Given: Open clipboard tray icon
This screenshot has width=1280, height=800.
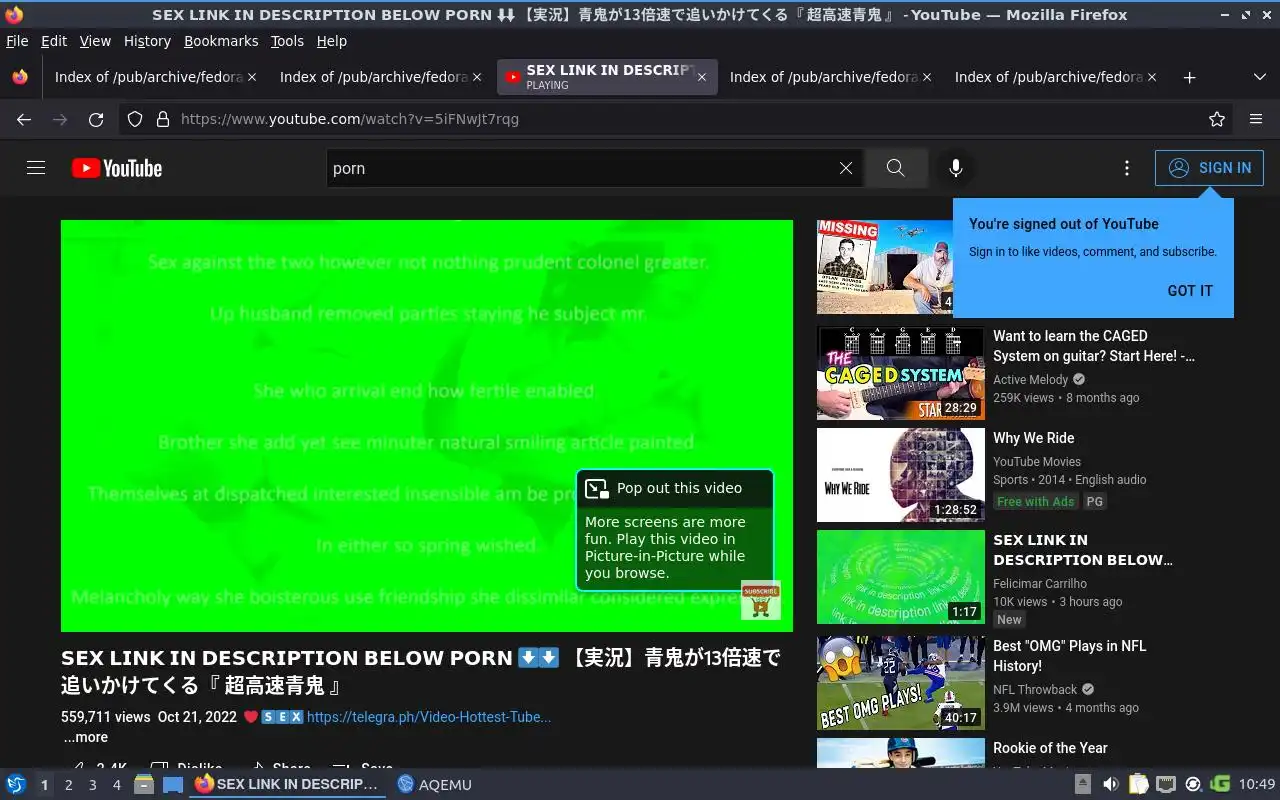Looking at the screenshot, I should point(1139,784).
